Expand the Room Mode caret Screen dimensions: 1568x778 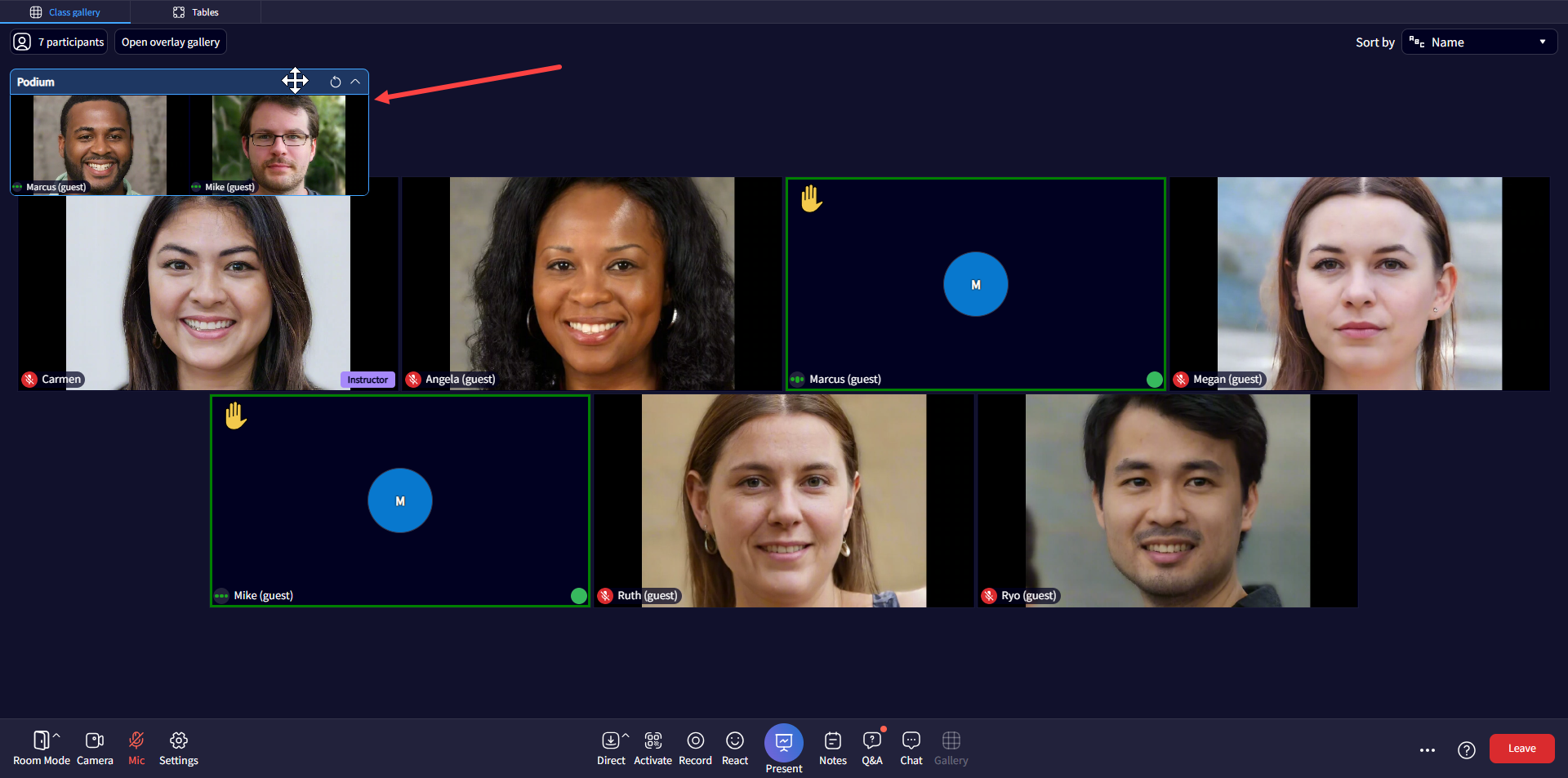point(56,736)
